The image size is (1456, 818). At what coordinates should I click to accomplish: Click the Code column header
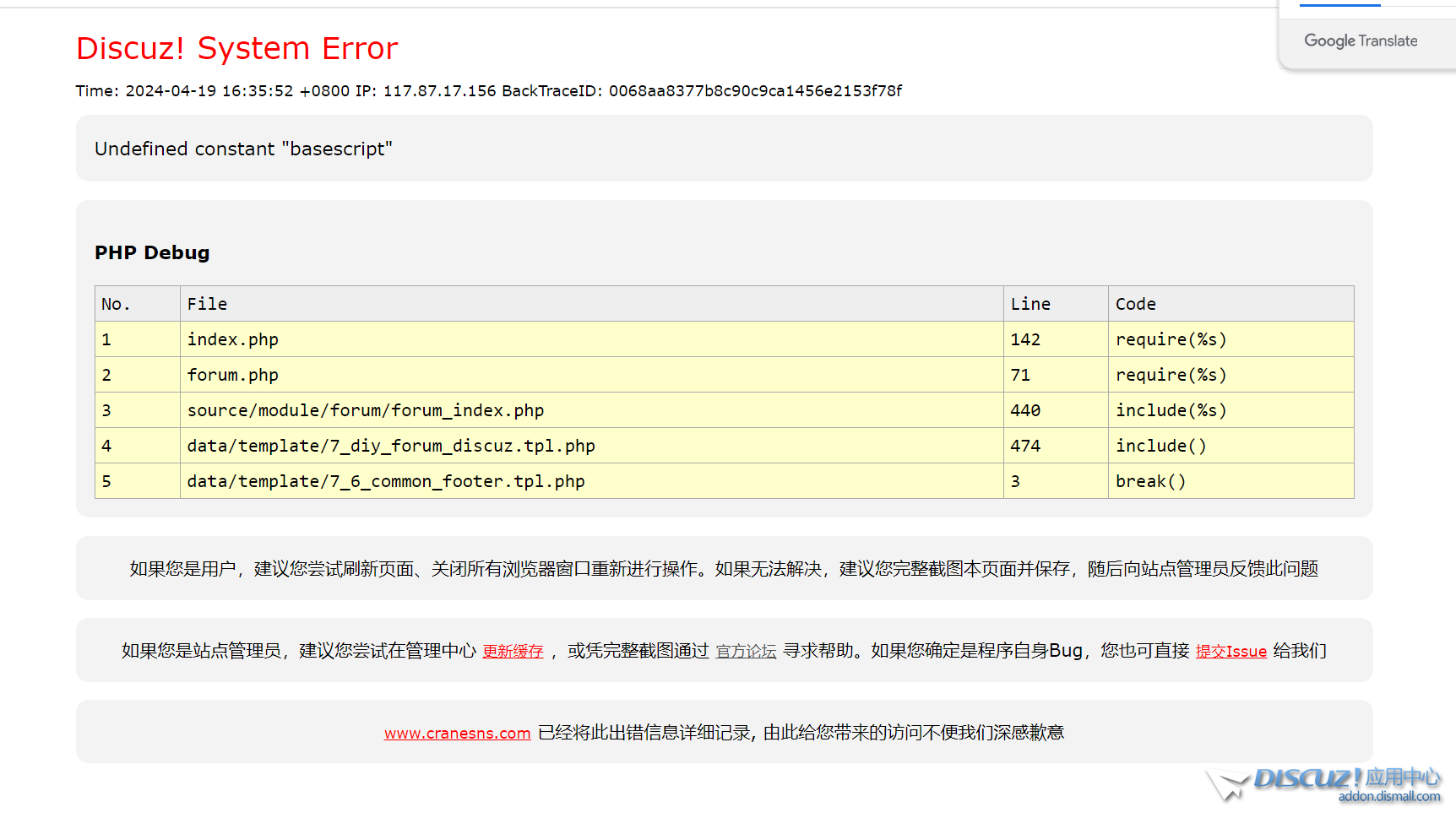[1135, 304]
